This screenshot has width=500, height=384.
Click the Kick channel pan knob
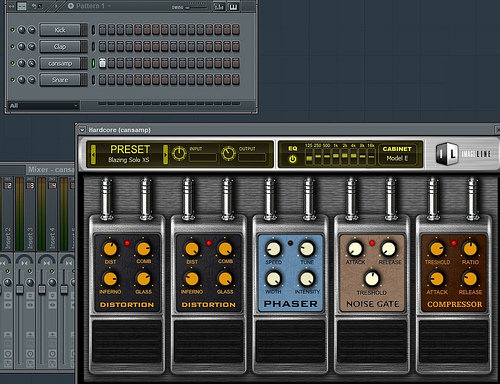point(22,30)
